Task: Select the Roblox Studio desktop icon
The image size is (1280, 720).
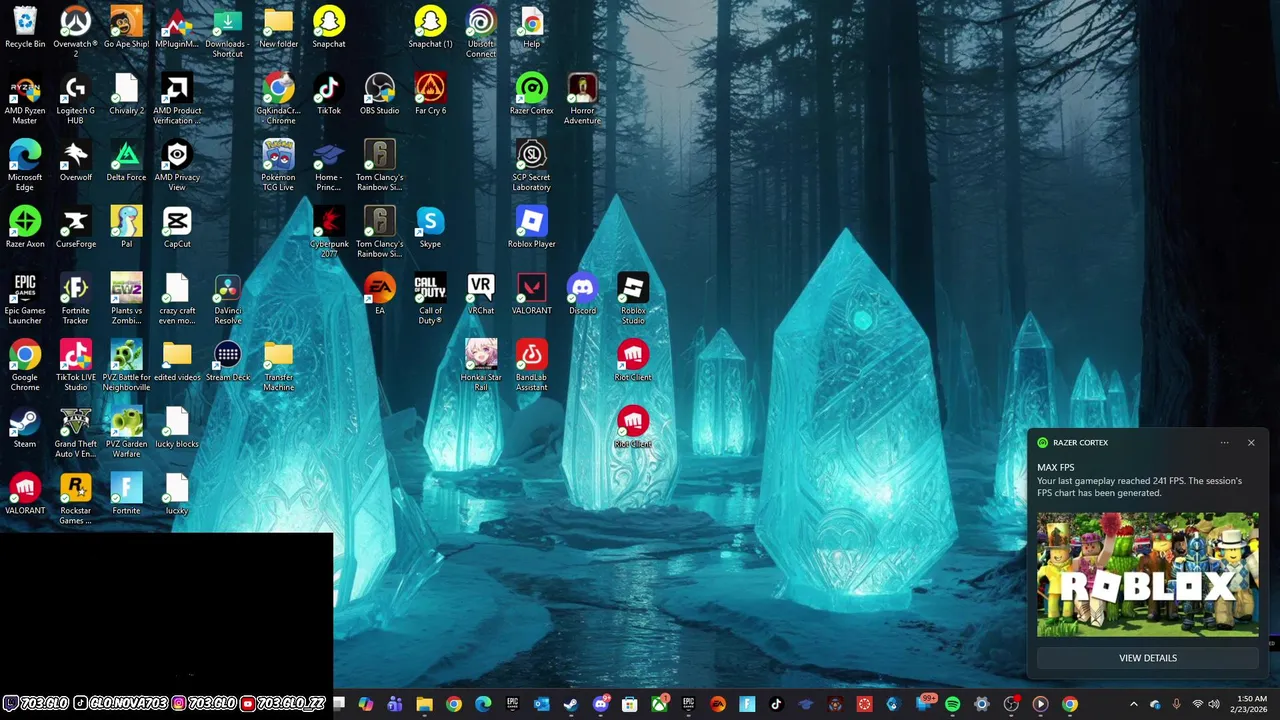Action: [633, 299]
